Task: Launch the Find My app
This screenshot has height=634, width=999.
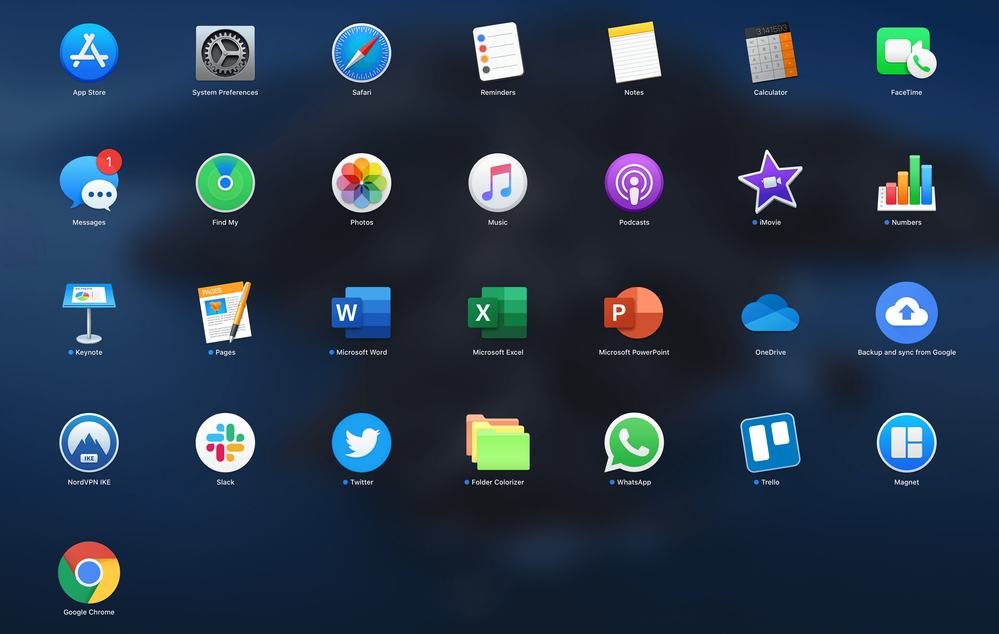Action: pyautogui.click(x=225, y=183)
